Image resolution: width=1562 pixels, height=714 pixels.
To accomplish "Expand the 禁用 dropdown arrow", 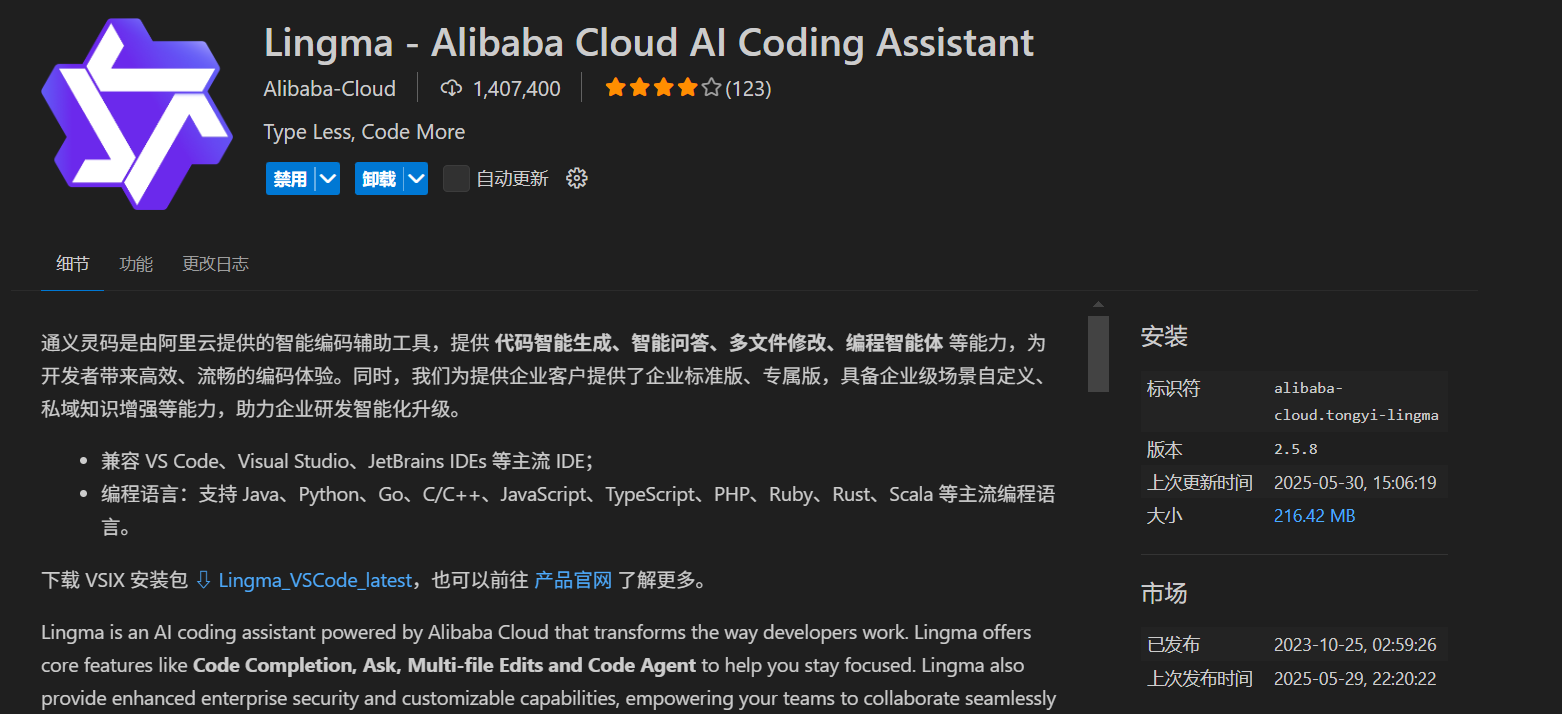I will [x=328, y=179].
